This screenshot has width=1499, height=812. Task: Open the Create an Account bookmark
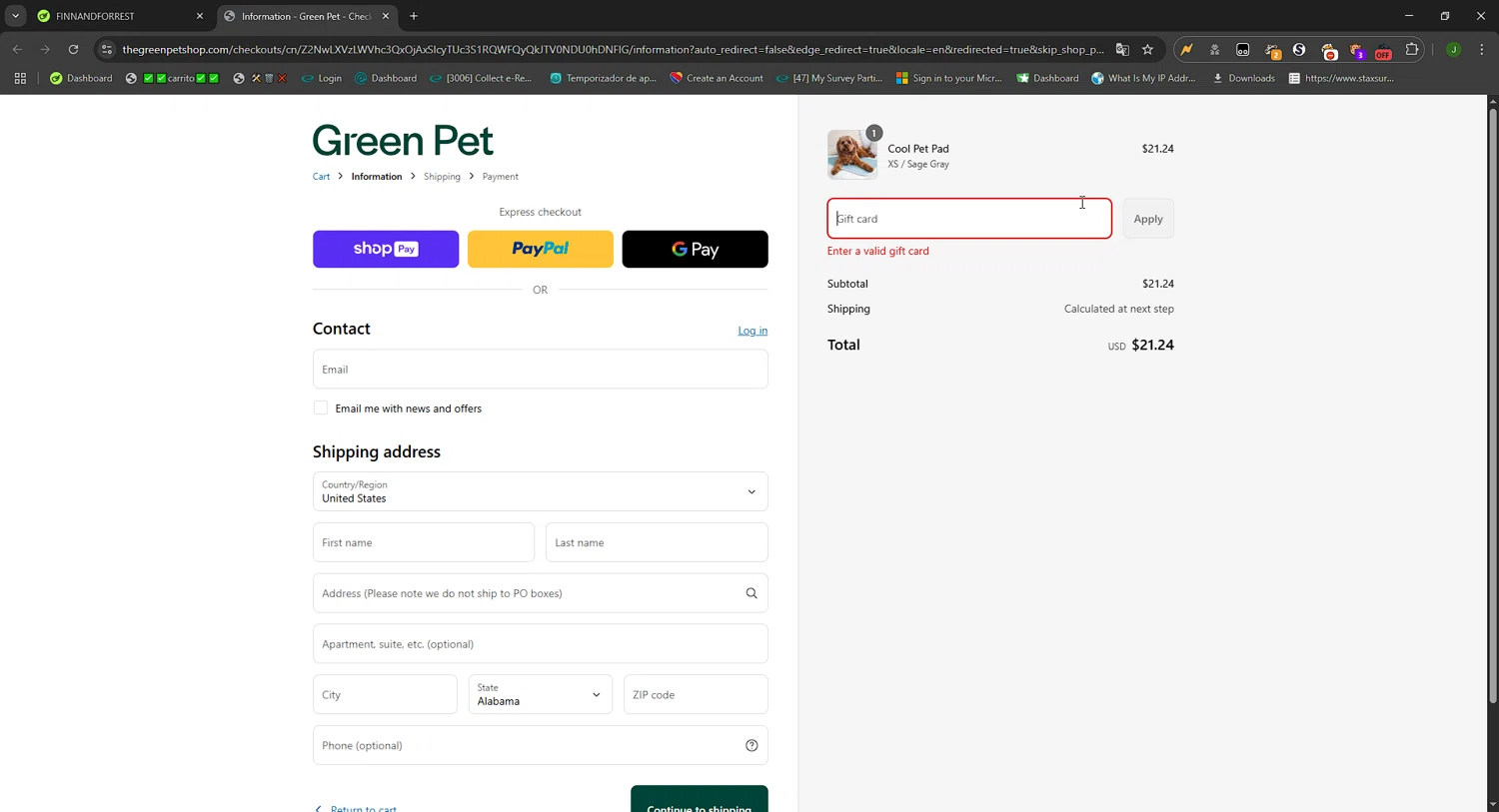point(717,78)
